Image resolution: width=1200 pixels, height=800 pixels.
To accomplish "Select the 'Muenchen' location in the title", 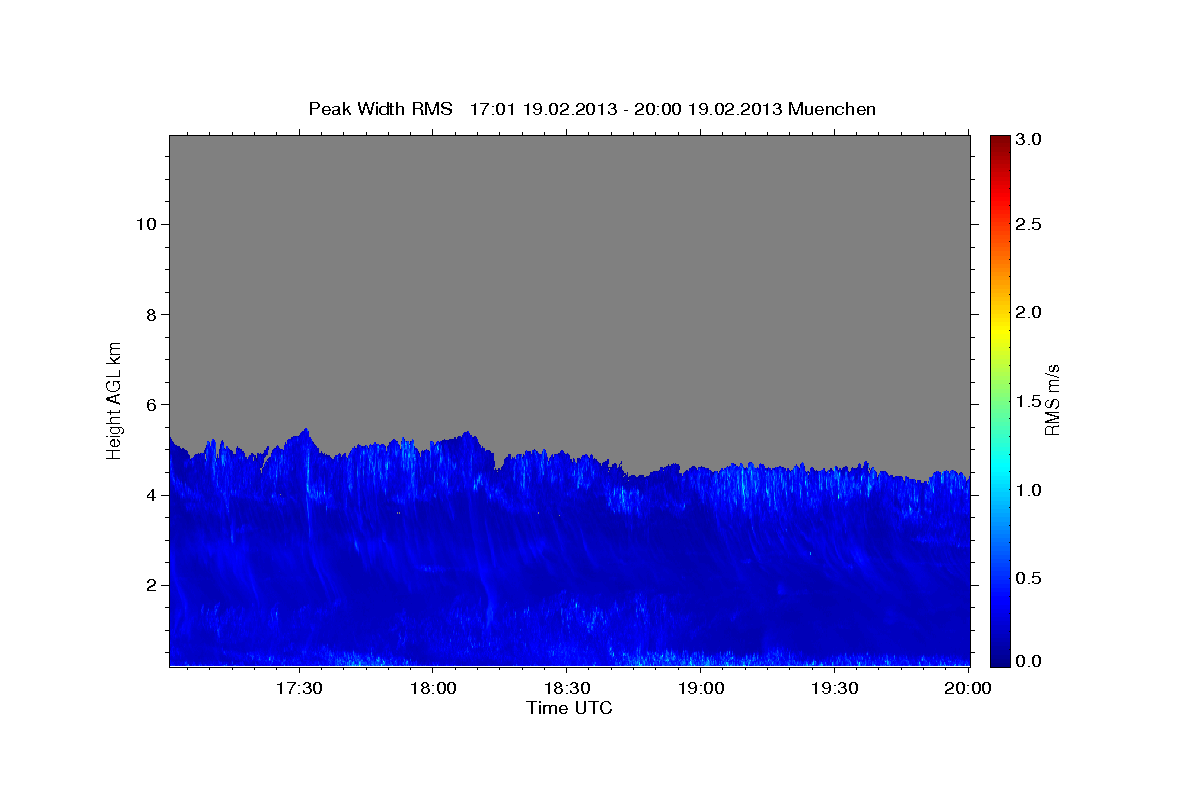I will pyautogui.click(x=832, y=109).
